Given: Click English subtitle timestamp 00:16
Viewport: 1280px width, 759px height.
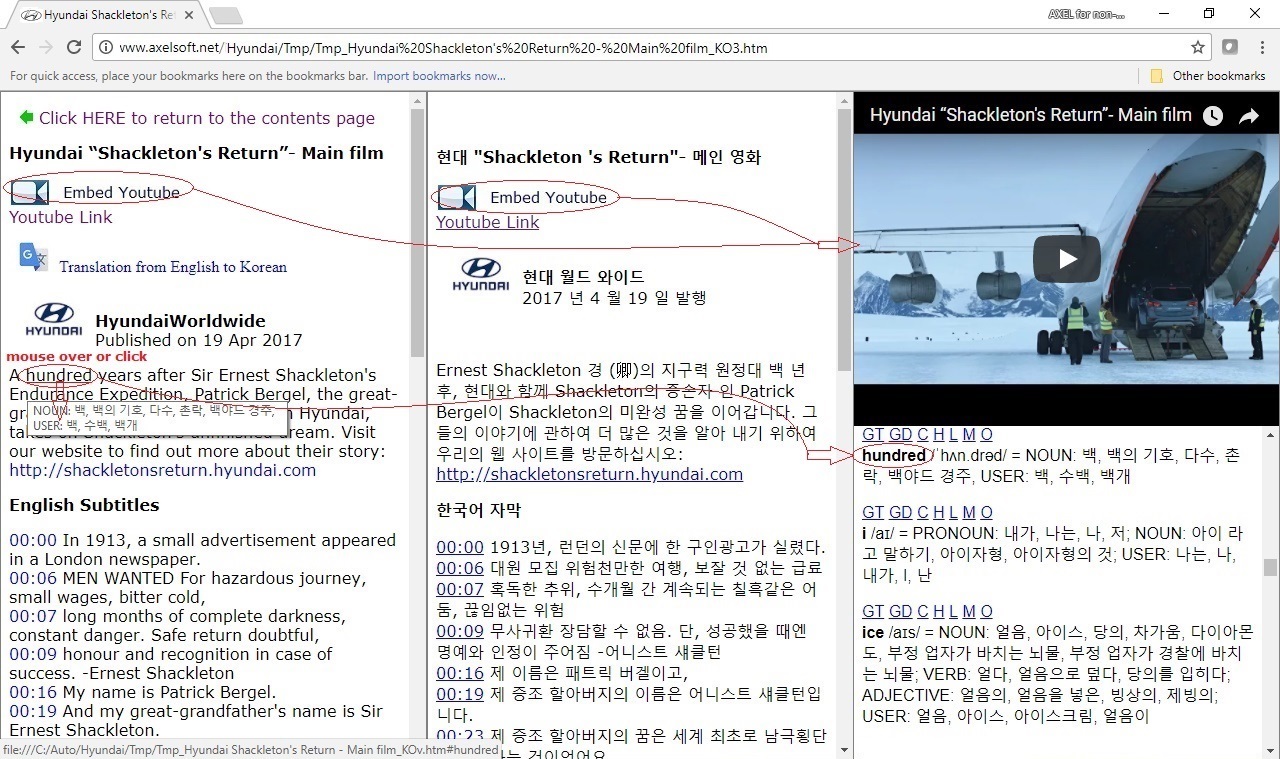Looking at the screenshot, I should tap(33, 692).
